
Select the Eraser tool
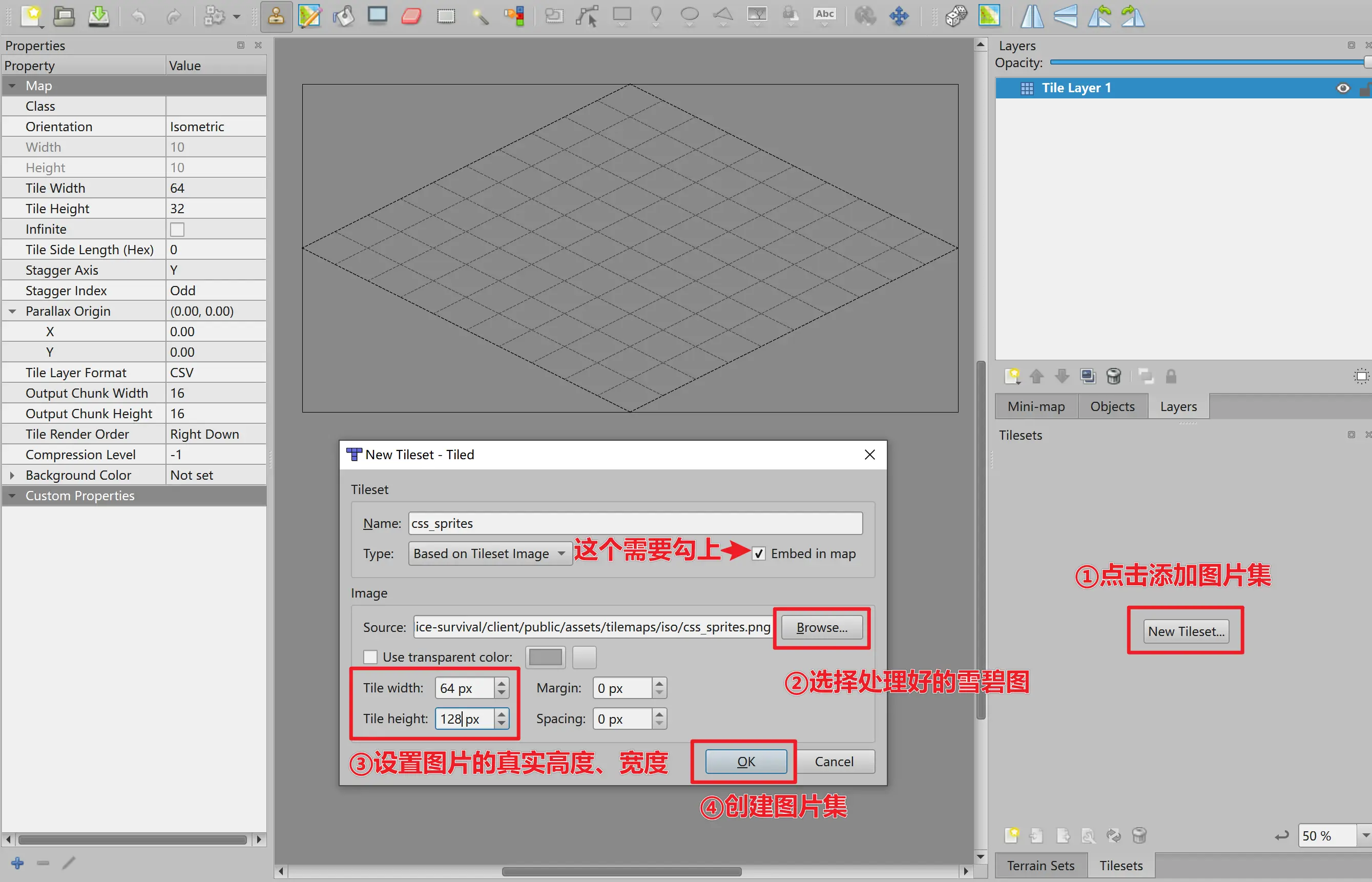click(x=411, y=16)
